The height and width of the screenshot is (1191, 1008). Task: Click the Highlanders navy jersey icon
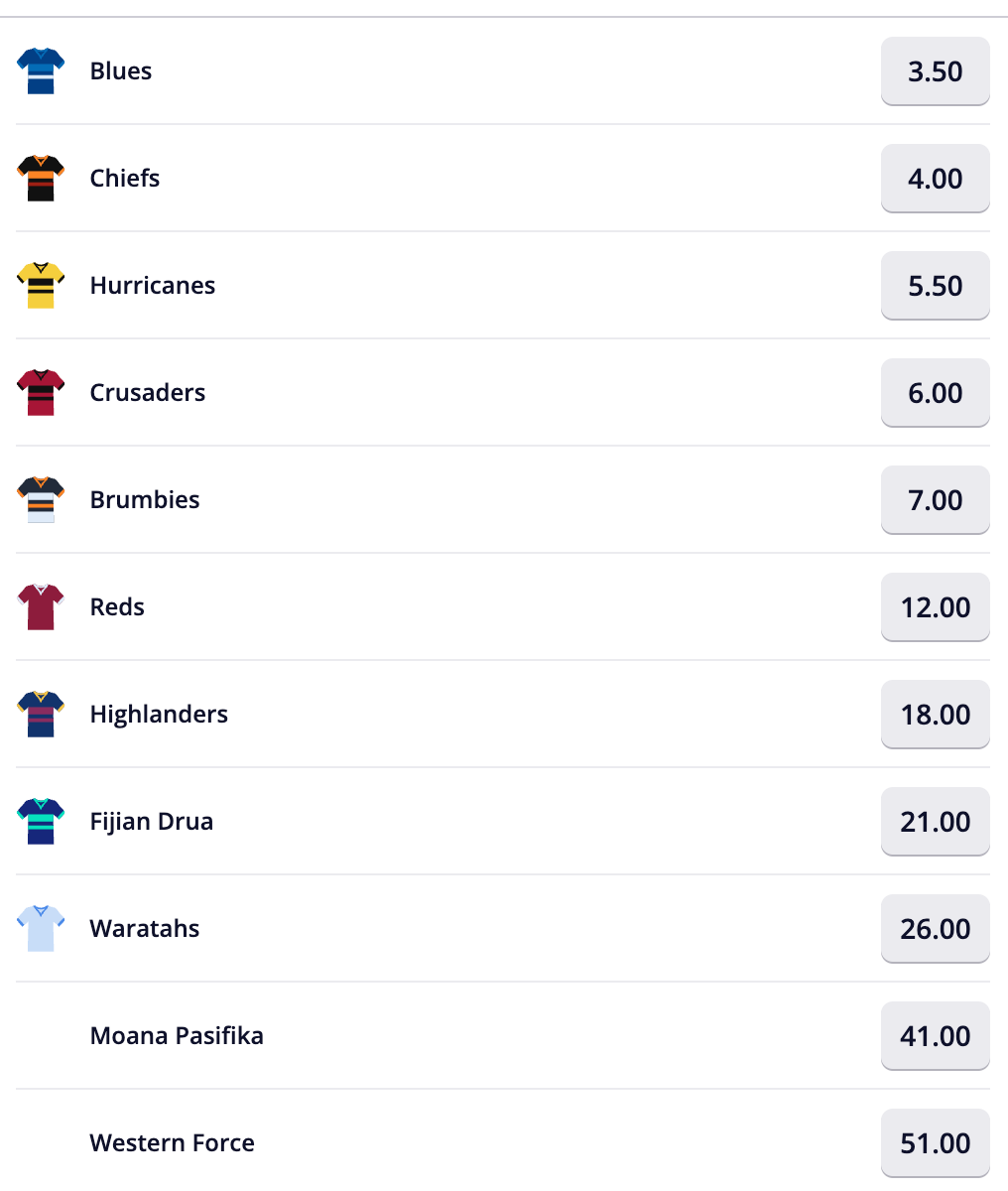point(41,715)
